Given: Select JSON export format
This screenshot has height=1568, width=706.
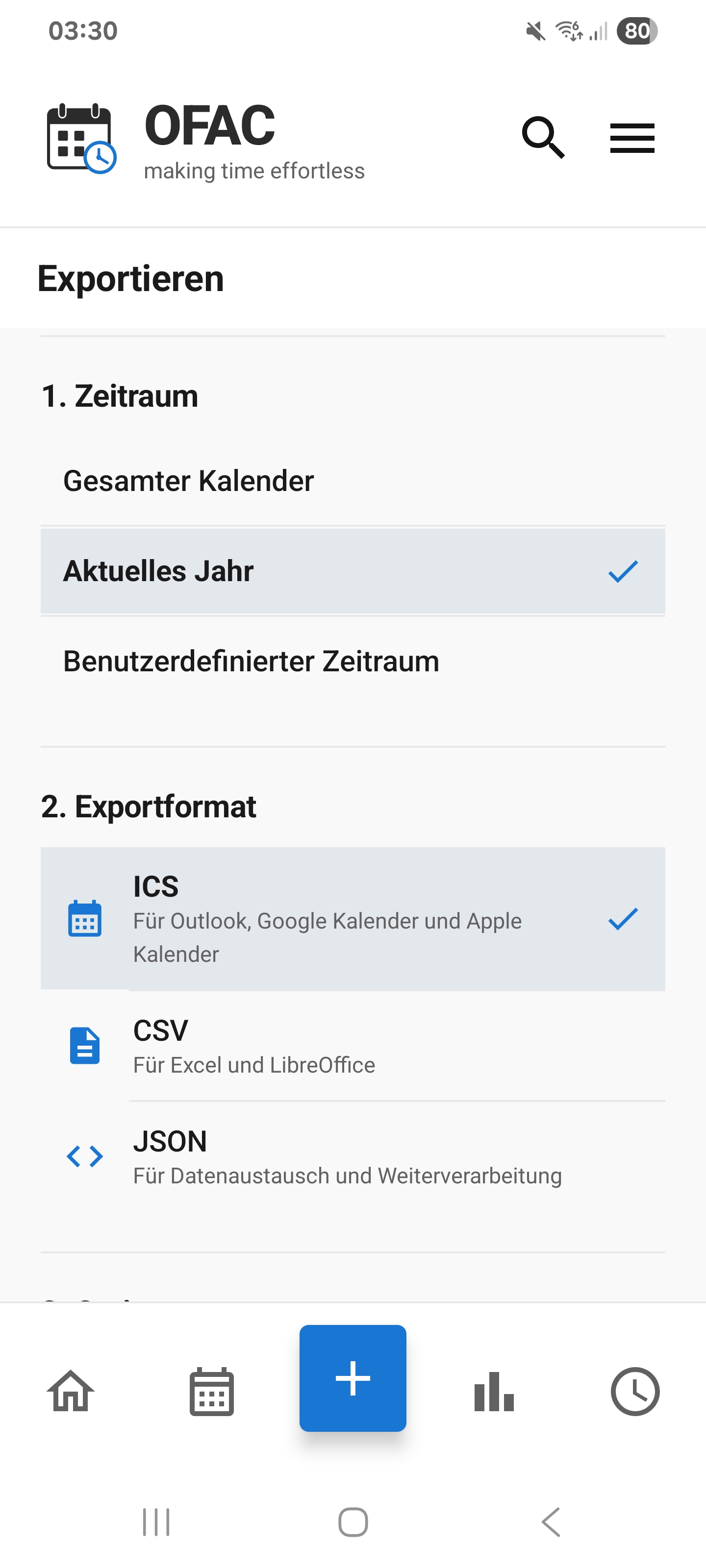Looking at the screenshot, I should pos(353,1156).
